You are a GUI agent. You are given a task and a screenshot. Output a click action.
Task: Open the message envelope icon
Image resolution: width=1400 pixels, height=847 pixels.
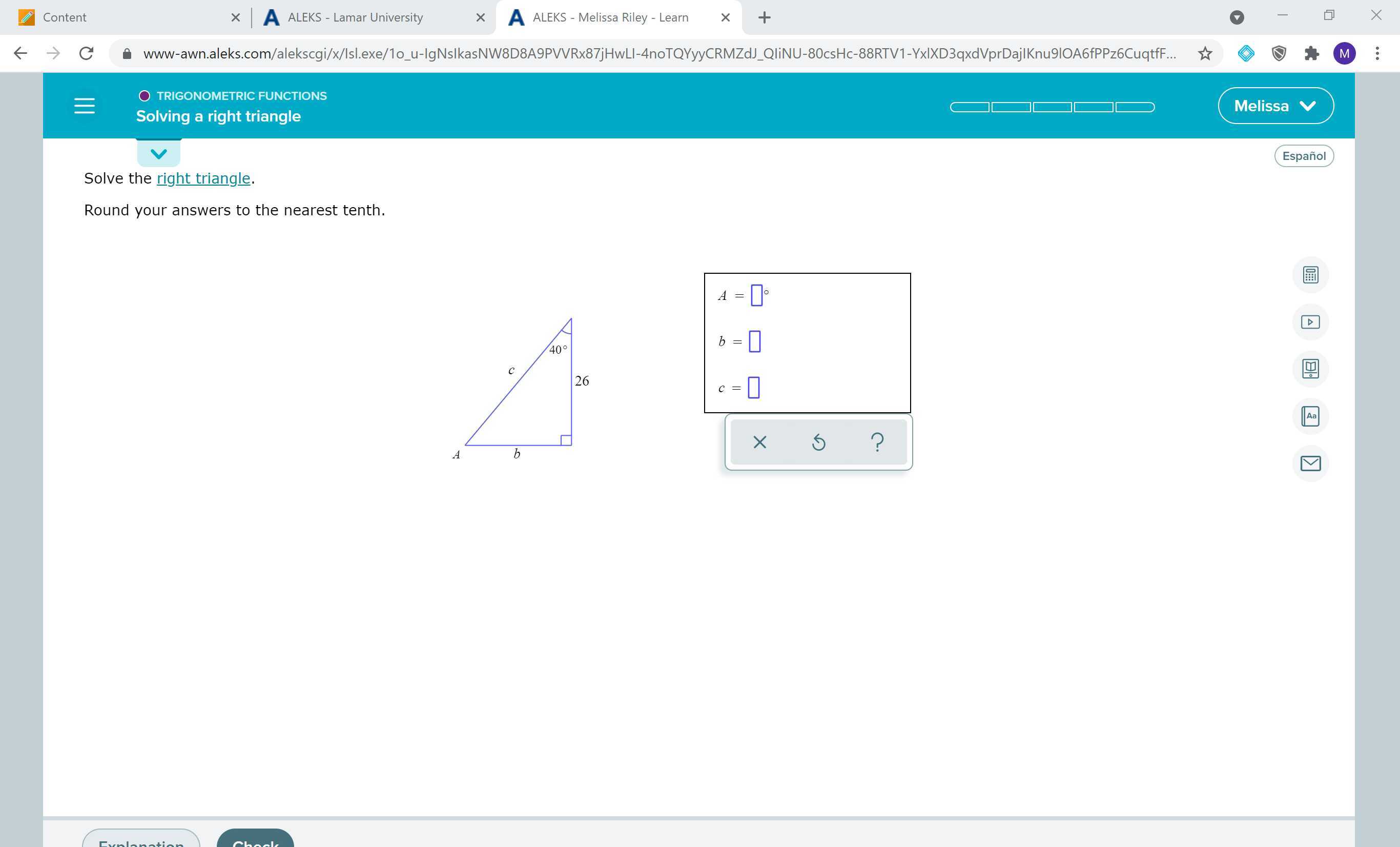pos(1311,463)
